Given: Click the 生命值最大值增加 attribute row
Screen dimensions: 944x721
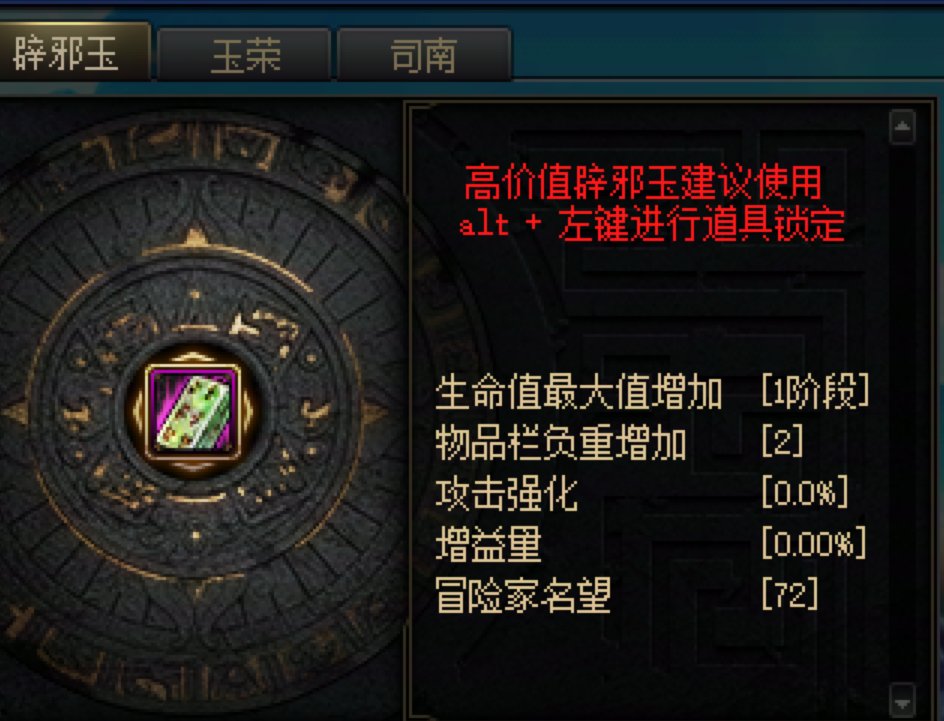Looking at the screenshot, I should [653, 392].
